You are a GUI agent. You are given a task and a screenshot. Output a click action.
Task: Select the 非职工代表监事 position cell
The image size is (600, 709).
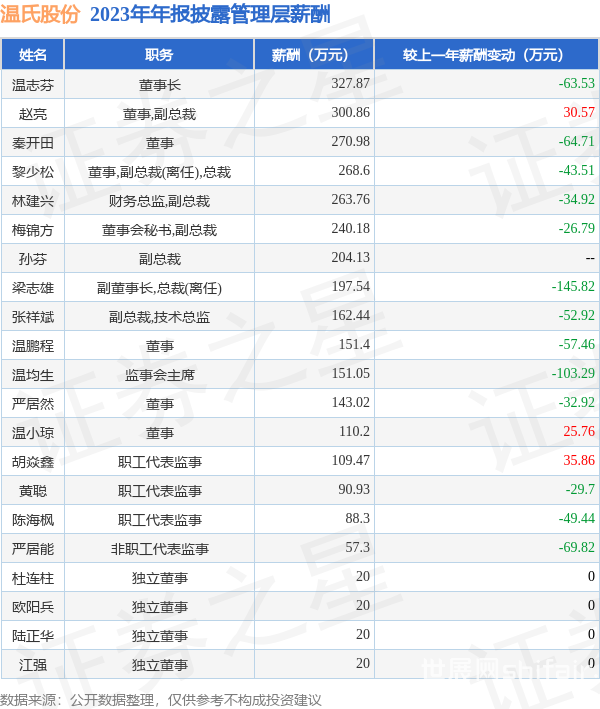(159, 548)
